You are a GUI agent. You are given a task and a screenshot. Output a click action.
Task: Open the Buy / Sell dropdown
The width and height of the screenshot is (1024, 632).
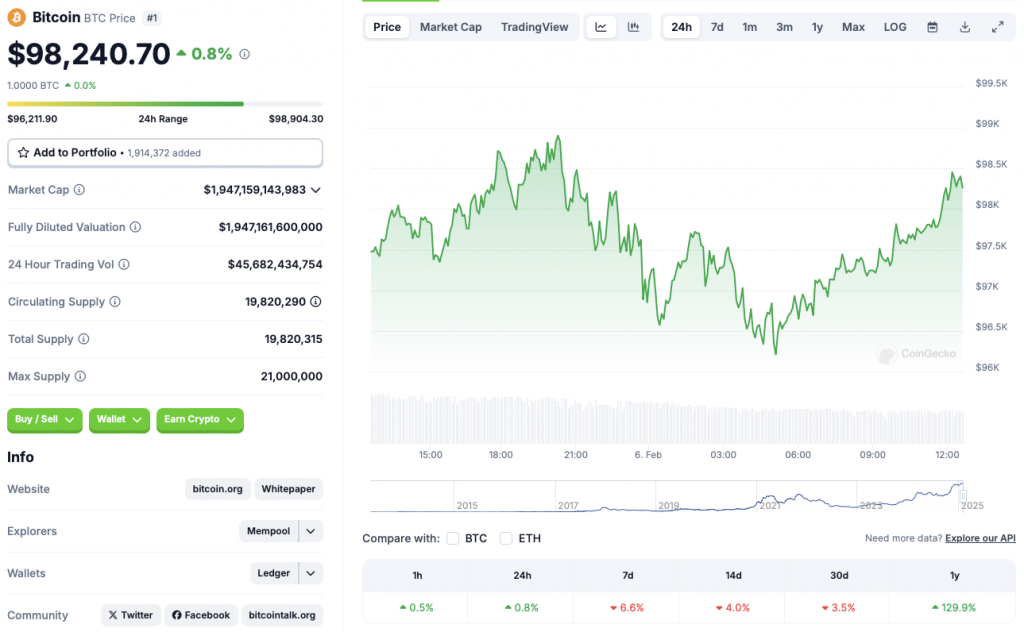(44, 419)
